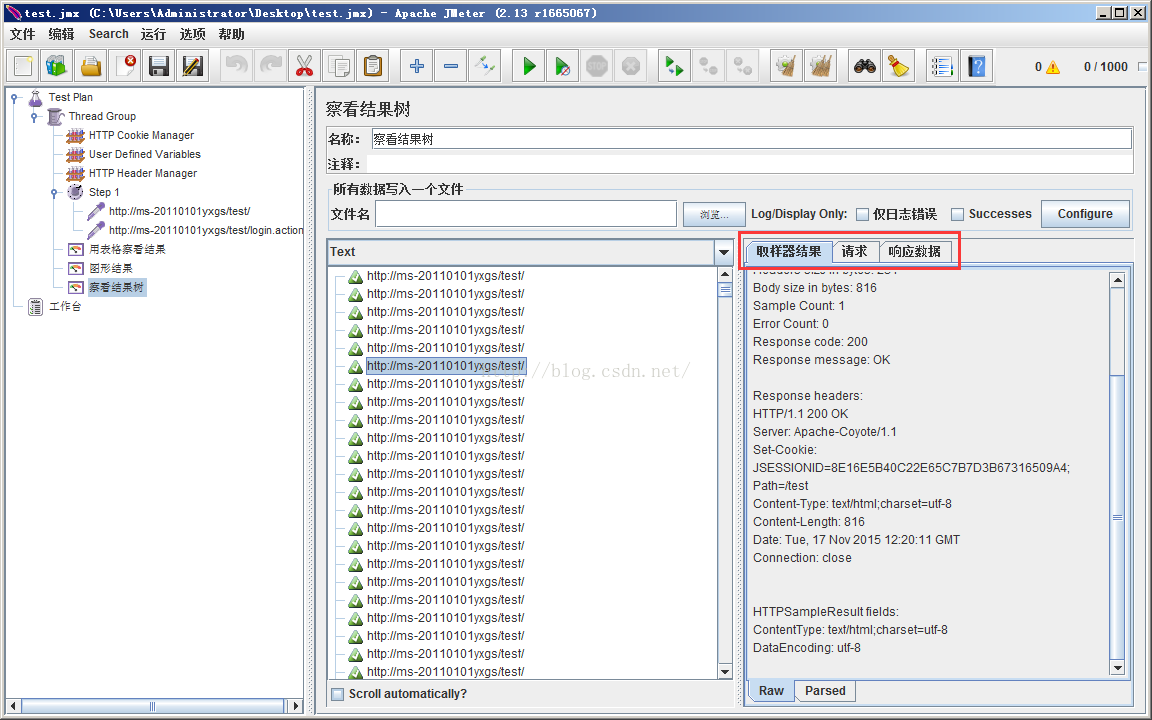Switch to the 响应数据 tab
Image resolution: width=1152 pixels, height=720 pixels.
(x=915, y=251)
